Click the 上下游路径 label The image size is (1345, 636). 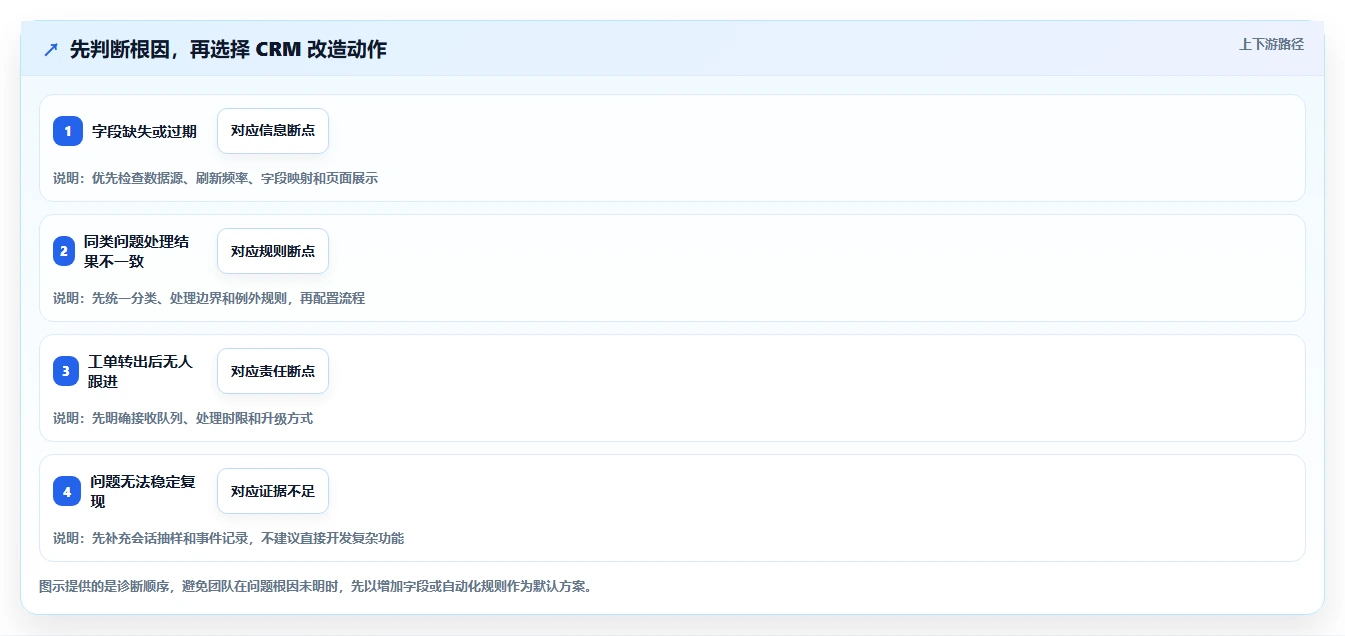point(1271,44)
